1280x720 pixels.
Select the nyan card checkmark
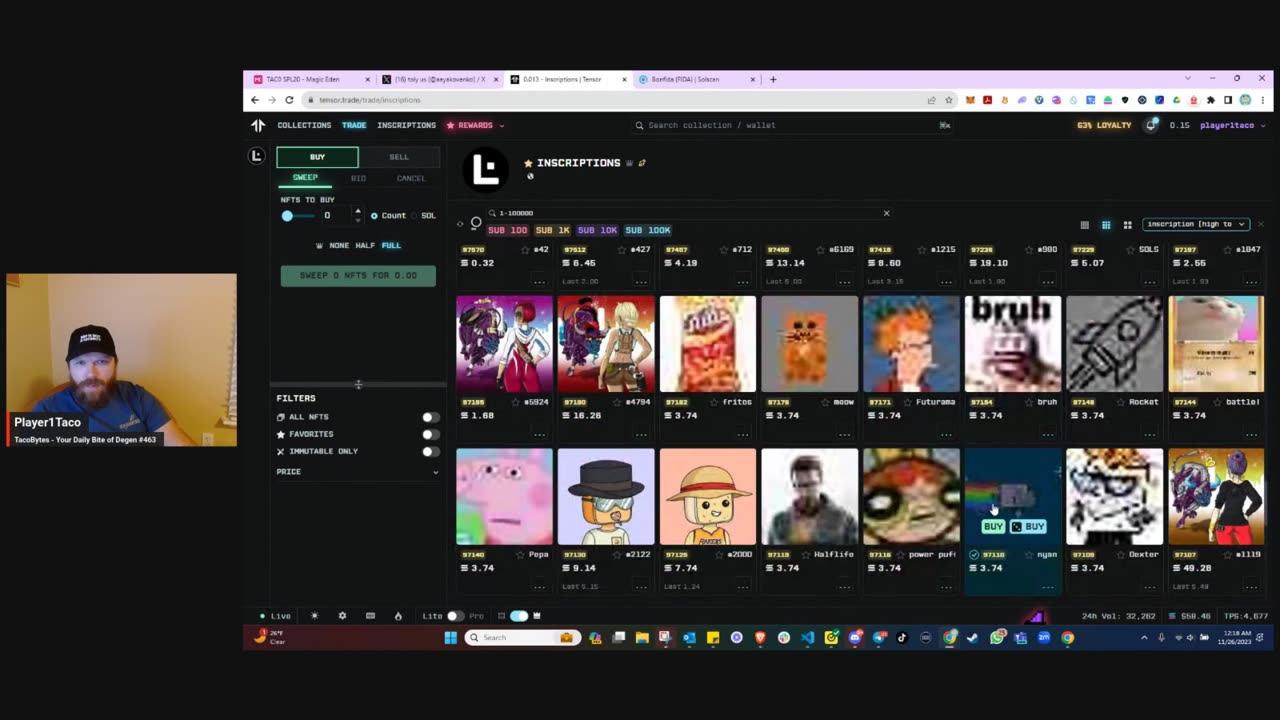[974, 554]
